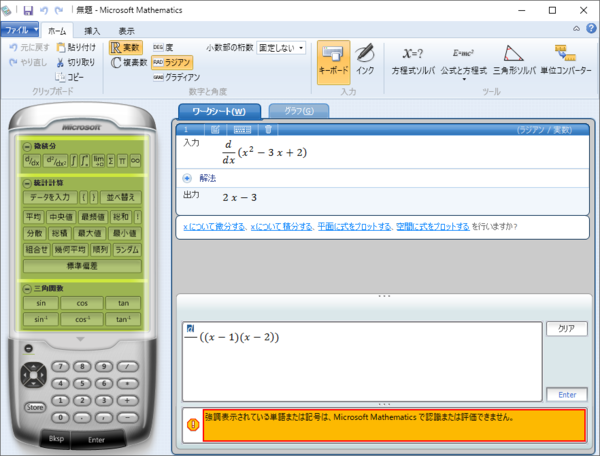
Task: Insert infinity symbol button
Action: click(135, 161)
